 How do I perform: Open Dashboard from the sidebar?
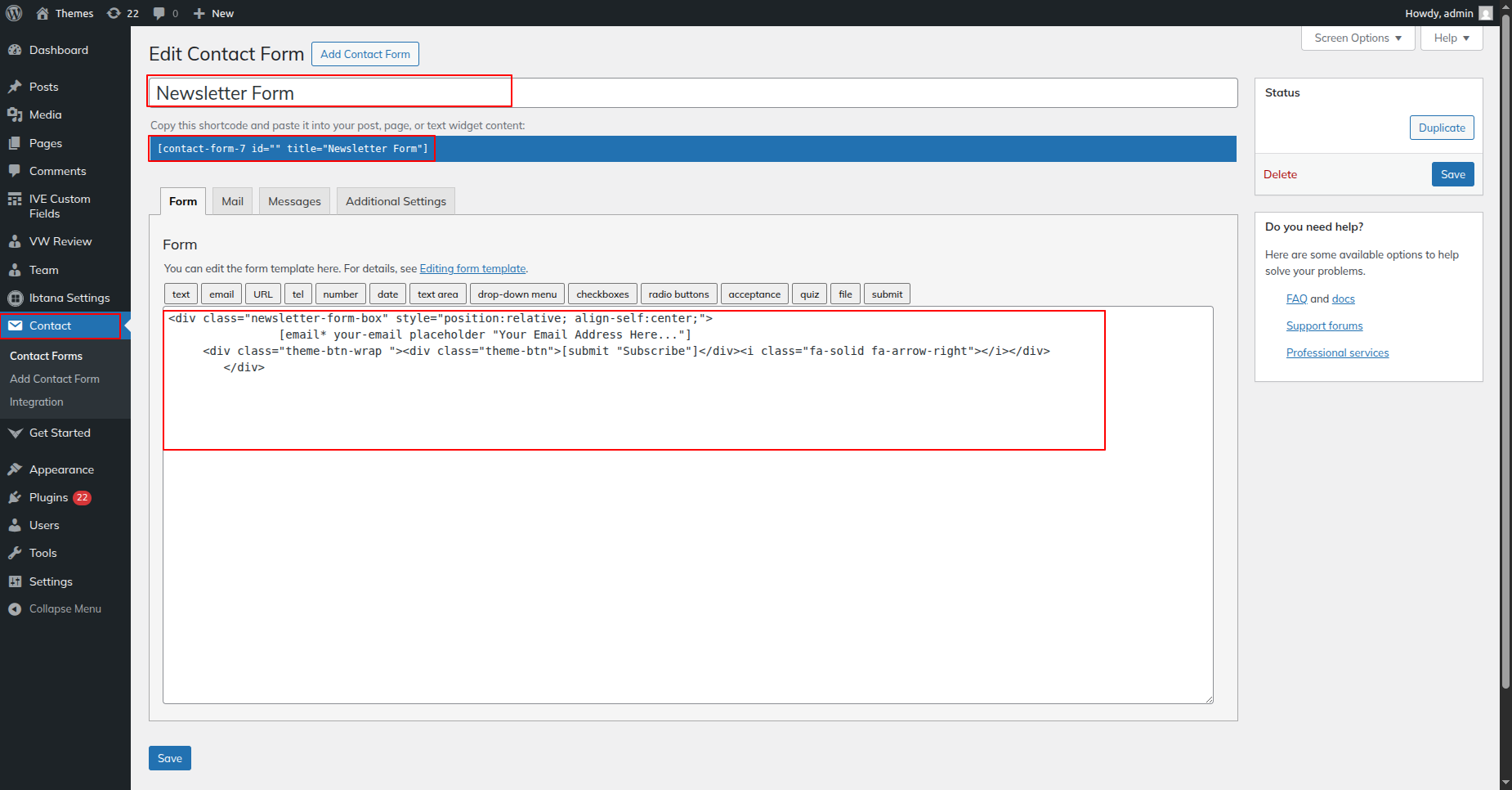click(58, 50)
